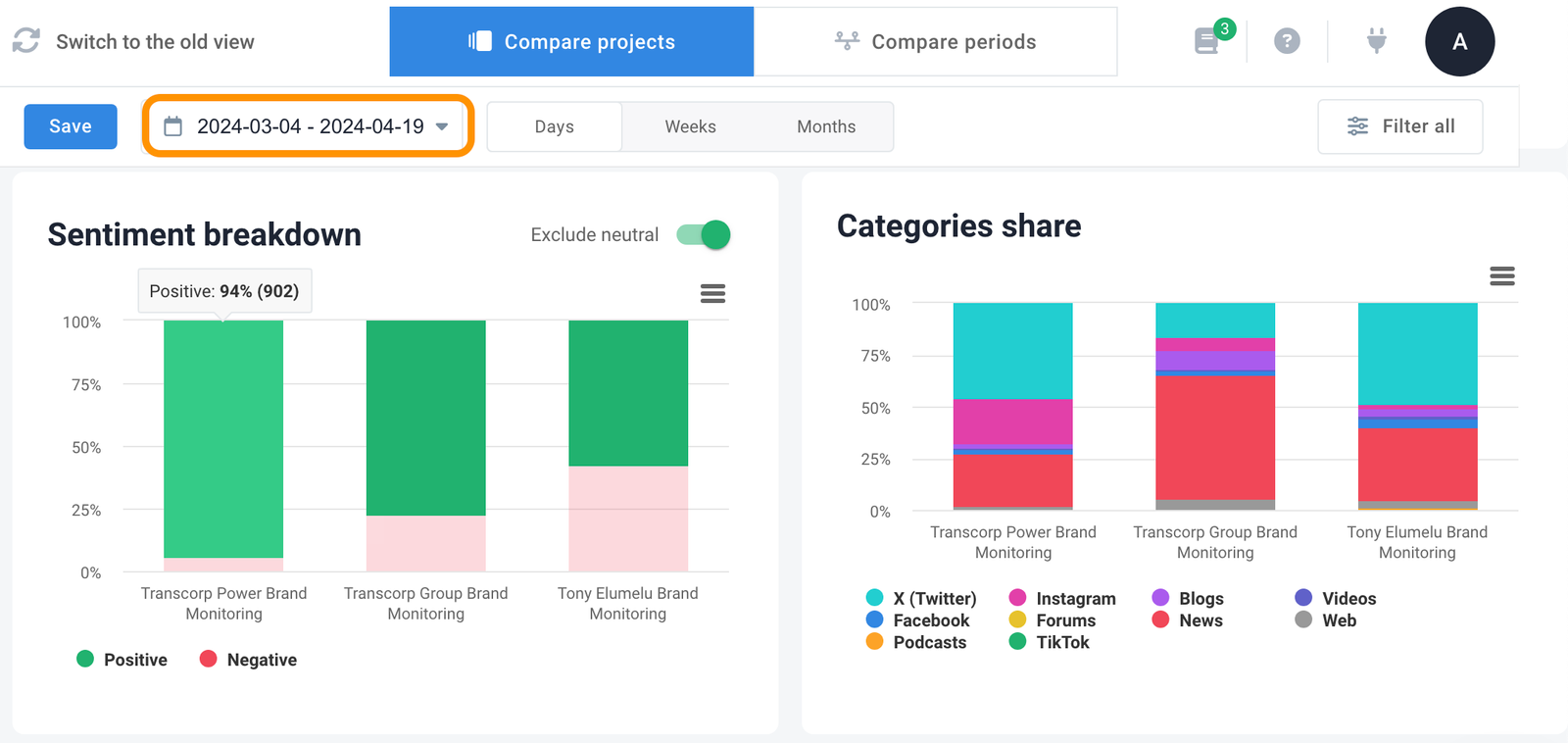Open the messages icon with badge 3

(1207, 41)
